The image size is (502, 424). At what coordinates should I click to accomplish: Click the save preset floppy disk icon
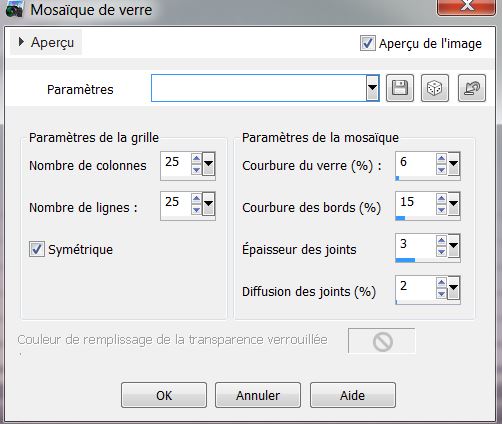click(x=400, y=88)
